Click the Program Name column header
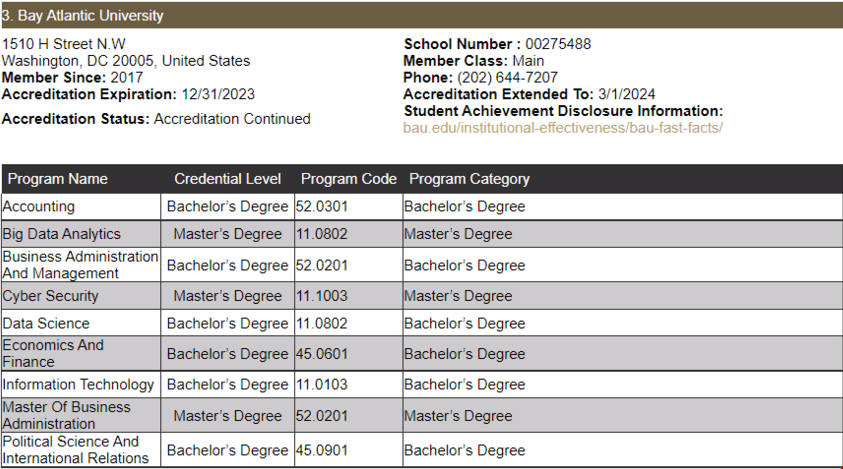This screenshot has height=469, width=843. (x=58, y=179)
